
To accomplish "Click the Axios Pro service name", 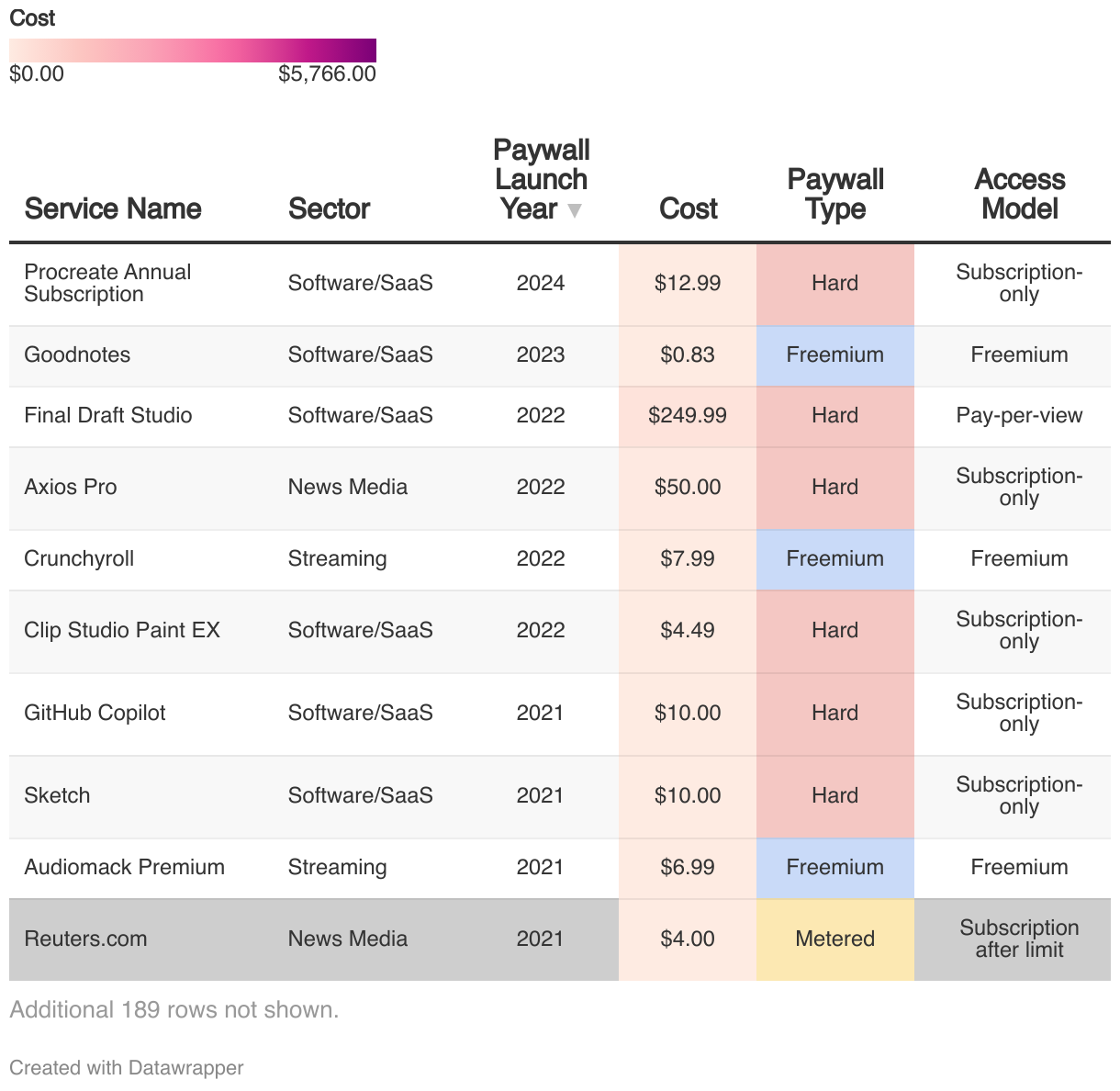I will click(71, 487).
